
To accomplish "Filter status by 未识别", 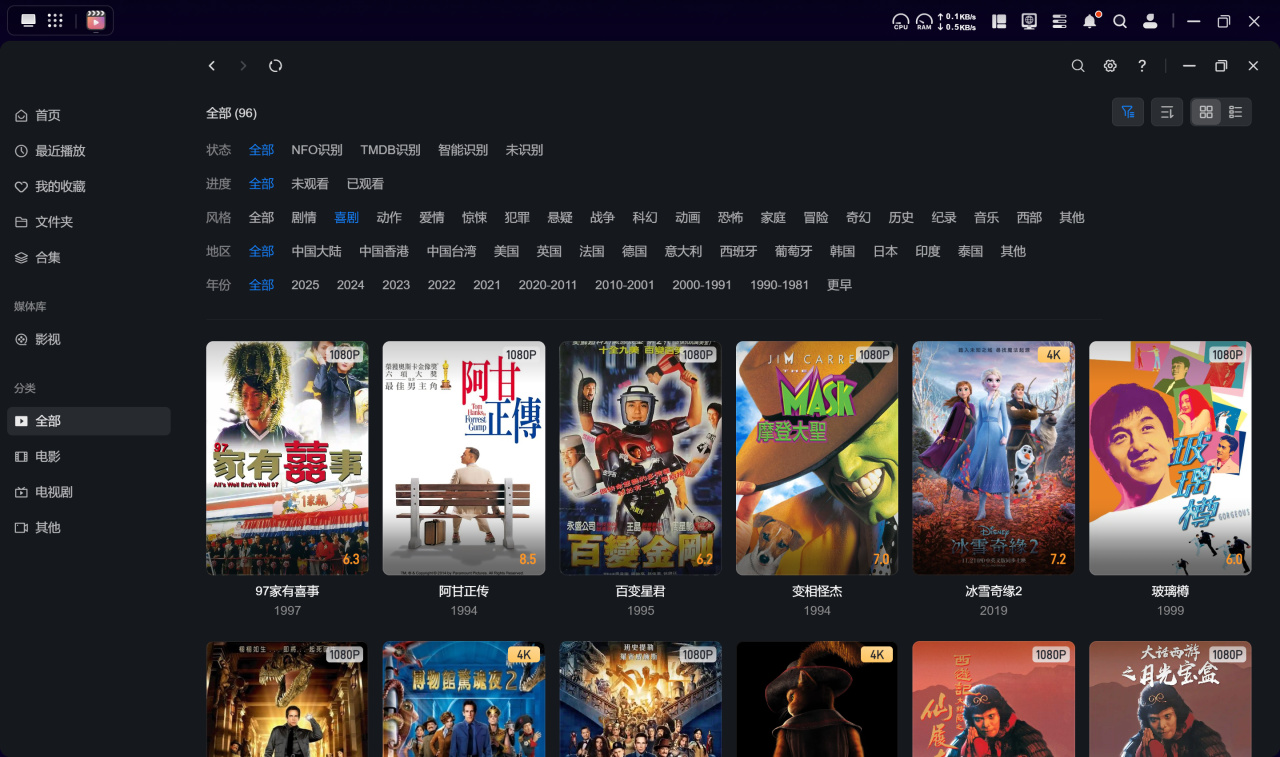I will point(524,150).
